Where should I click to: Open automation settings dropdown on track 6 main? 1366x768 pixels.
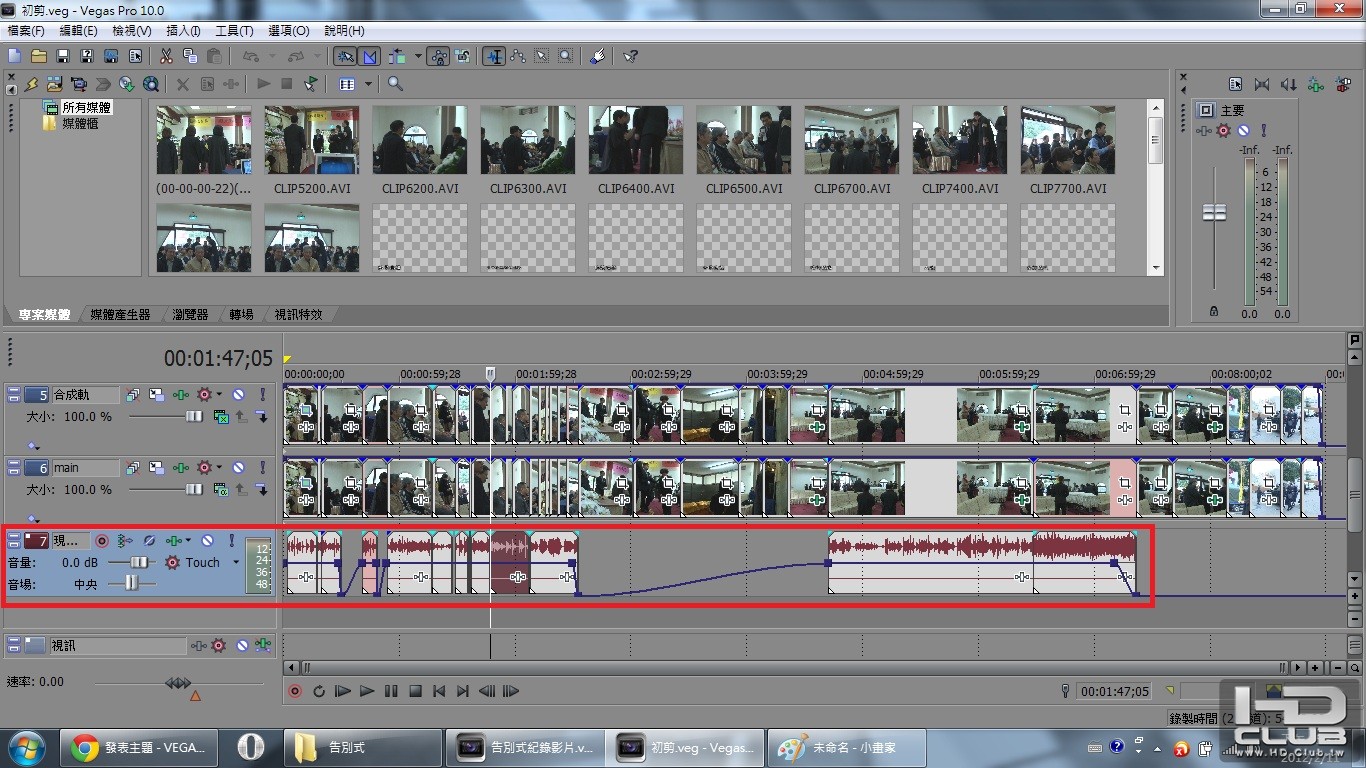tap(218, 467)
